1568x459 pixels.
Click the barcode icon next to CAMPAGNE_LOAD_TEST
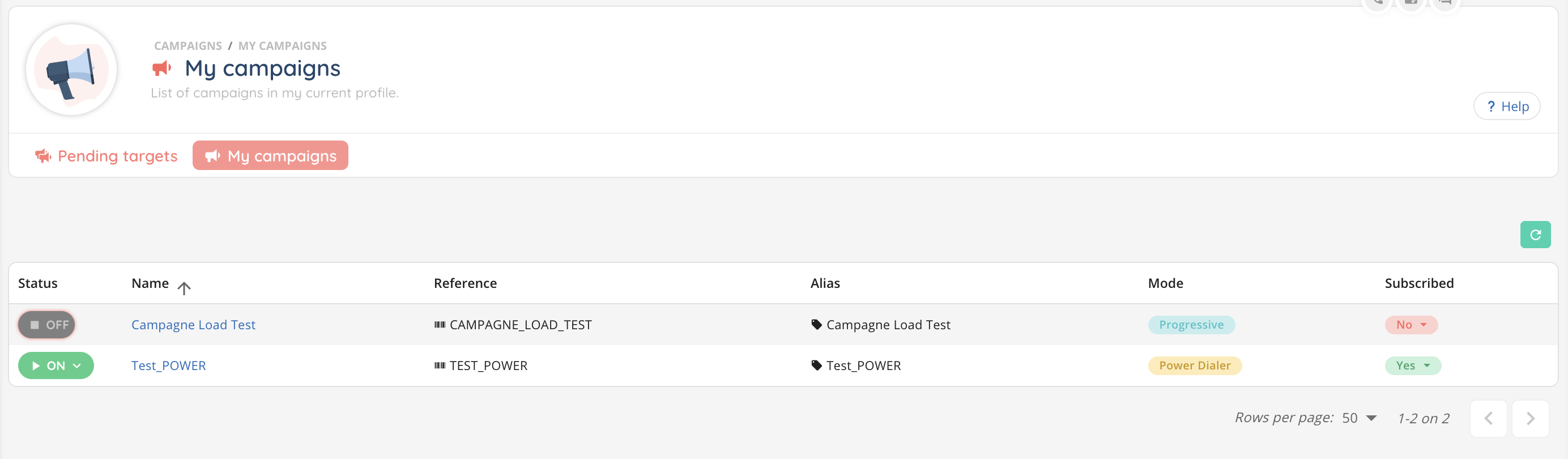click(x=440, y=325)
